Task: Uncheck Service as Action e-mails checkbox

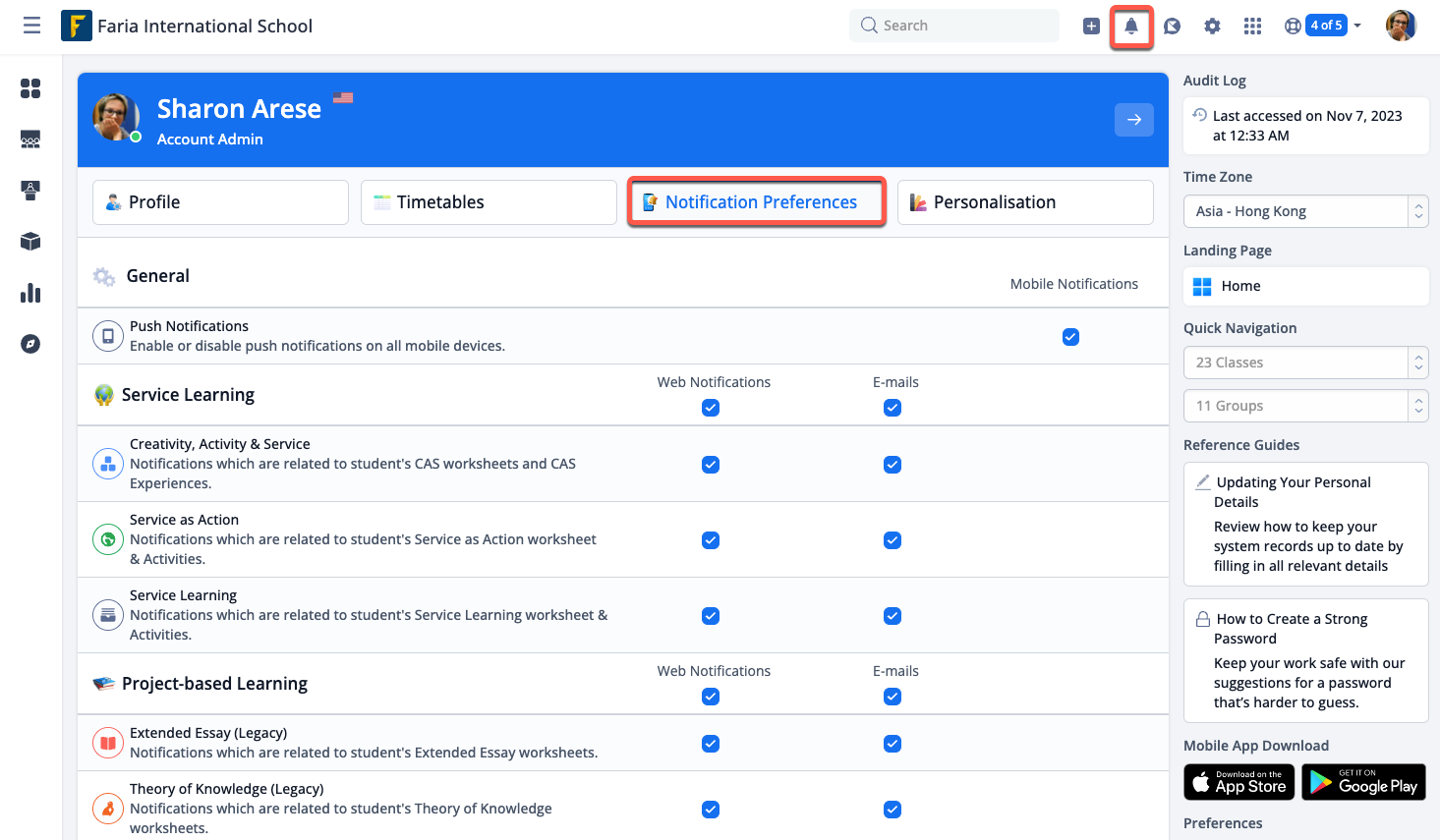Action: pyautogui.click(x=892, y=540)
